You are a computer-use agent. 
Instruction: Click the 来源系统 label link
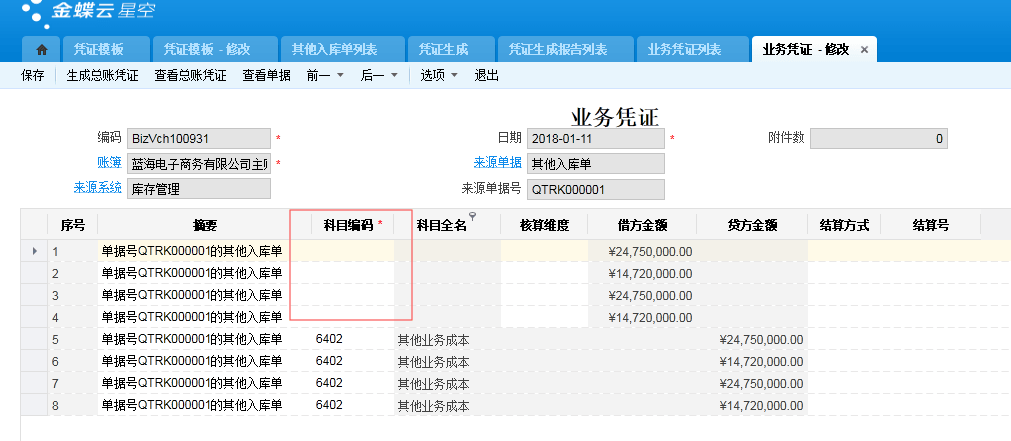[x=98, y=187]
